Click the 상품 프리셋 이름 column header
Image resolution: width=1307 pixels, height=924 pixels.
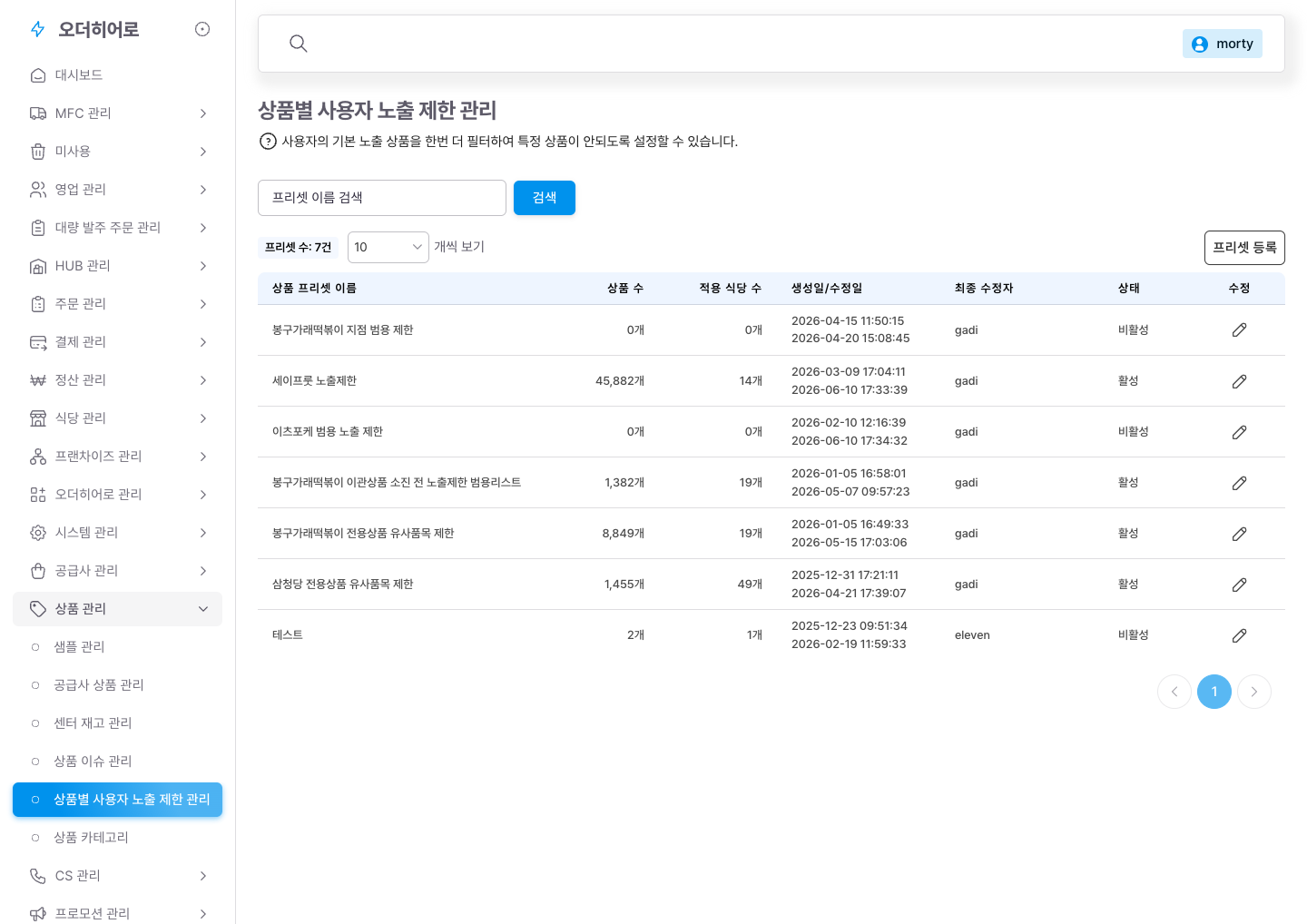click(314, 289)
